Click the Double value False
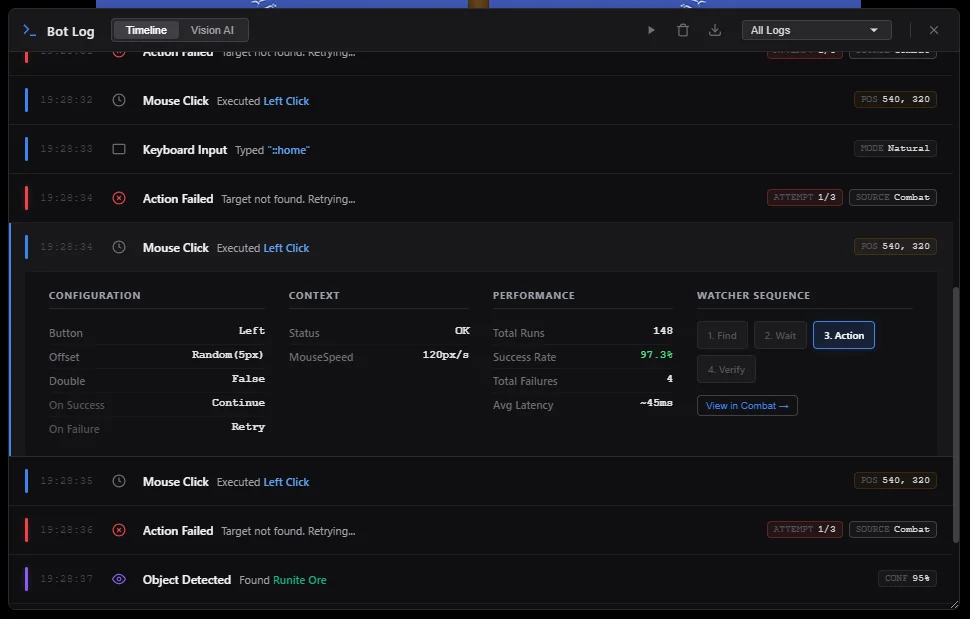The height and width of the screenshot is (619, 970). (x=248, y=379)
